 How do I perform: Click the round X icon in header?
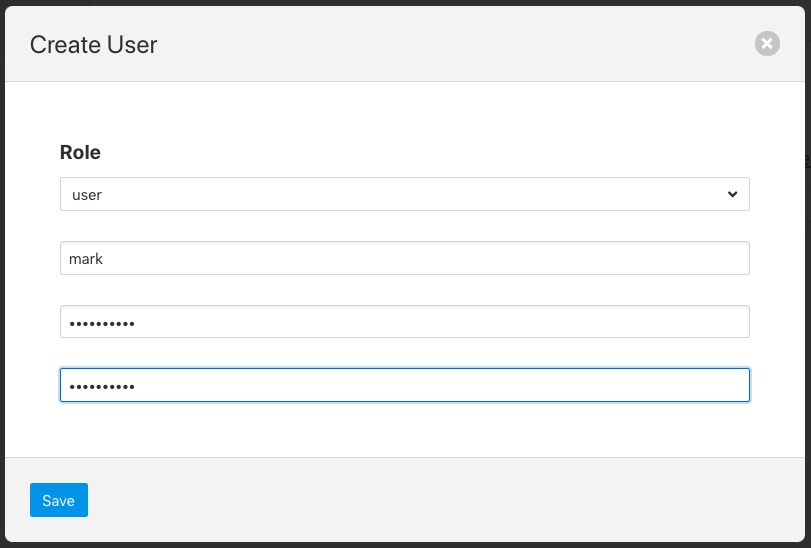click(x=767, y=43)
